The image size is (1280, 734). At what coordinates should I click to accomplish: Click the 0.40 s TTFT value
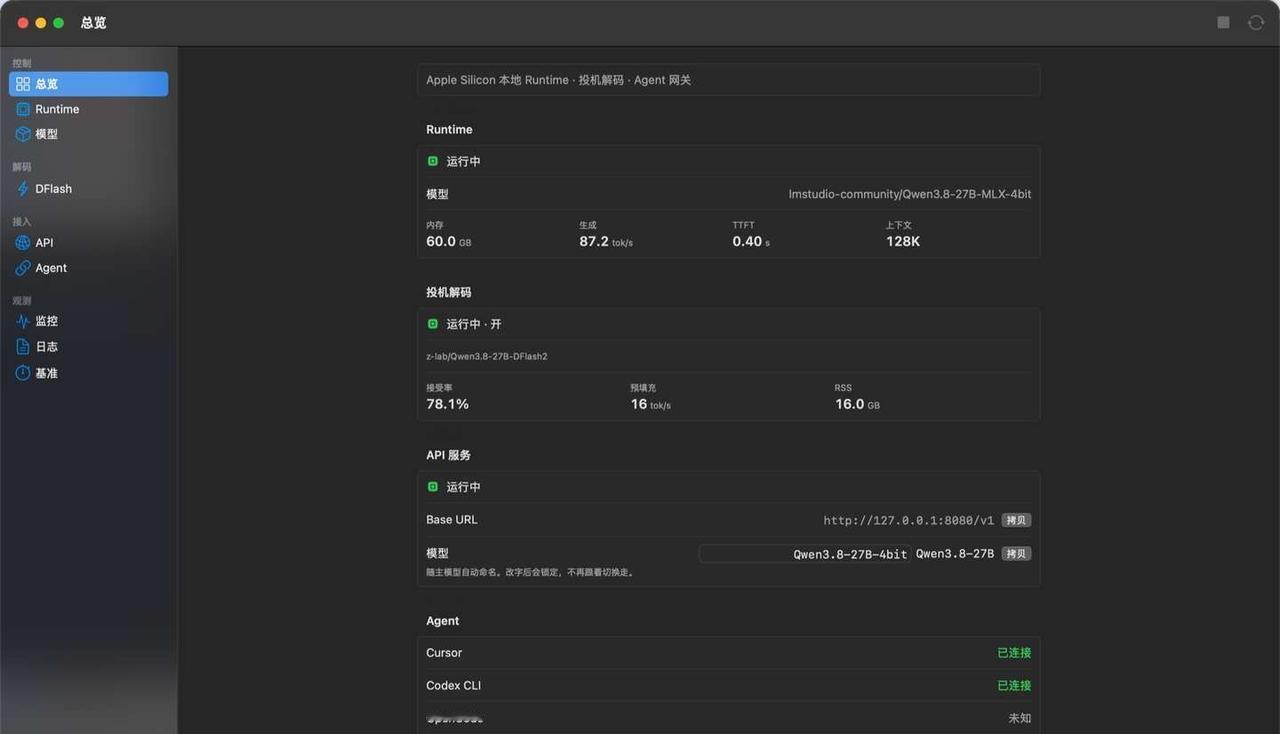coord(751,241)
